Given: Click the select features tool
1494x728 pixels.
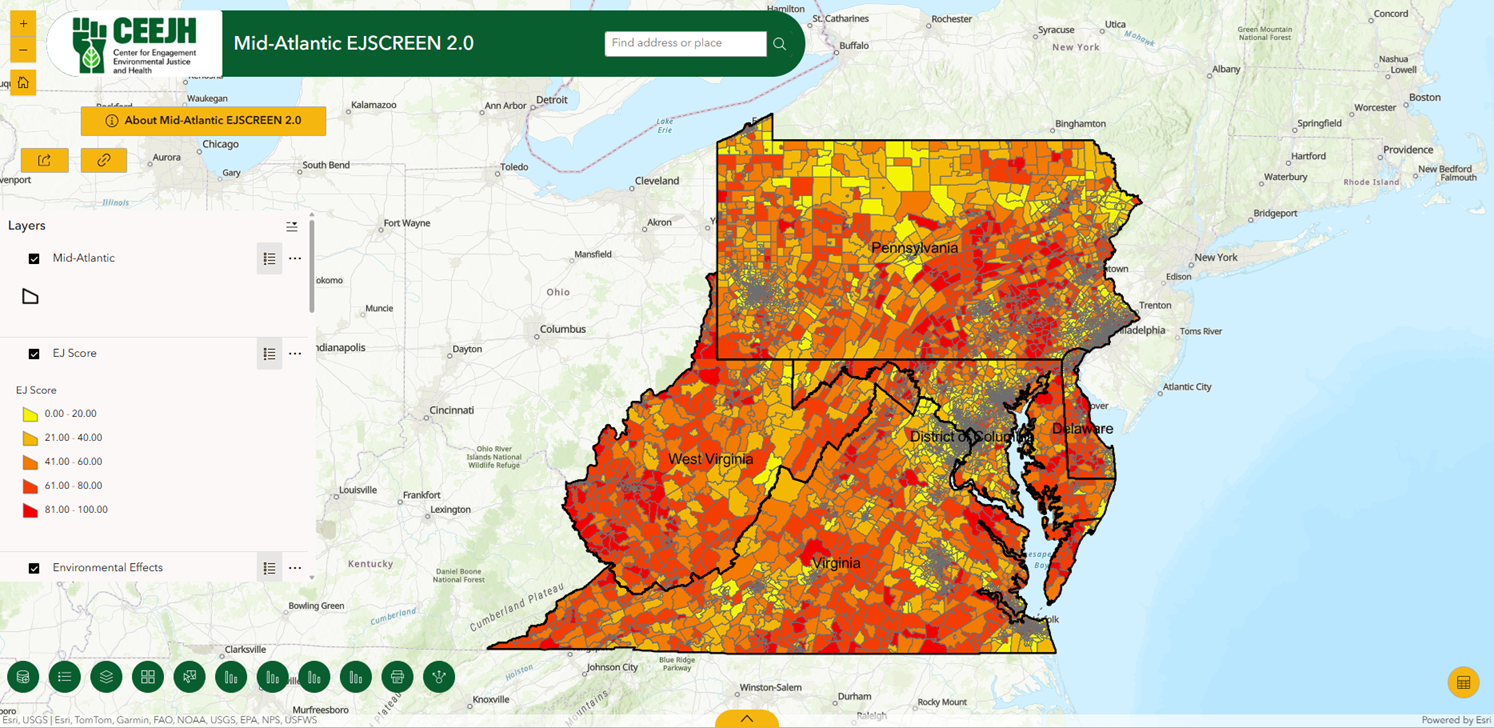Looking at the screenshot, I should 189,677.
